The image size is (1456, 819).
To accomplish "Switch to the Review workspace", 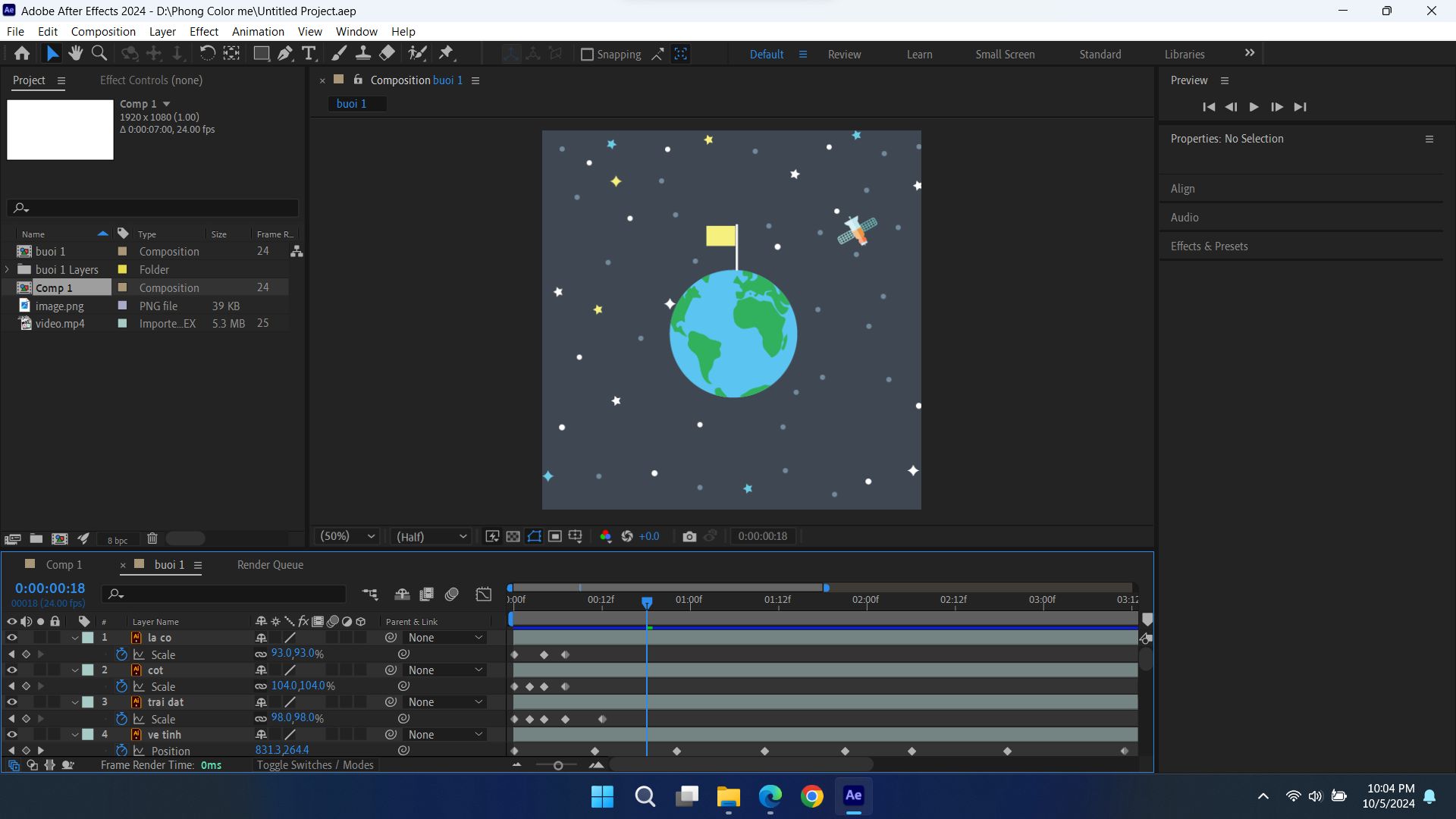I will click(844, 55).
